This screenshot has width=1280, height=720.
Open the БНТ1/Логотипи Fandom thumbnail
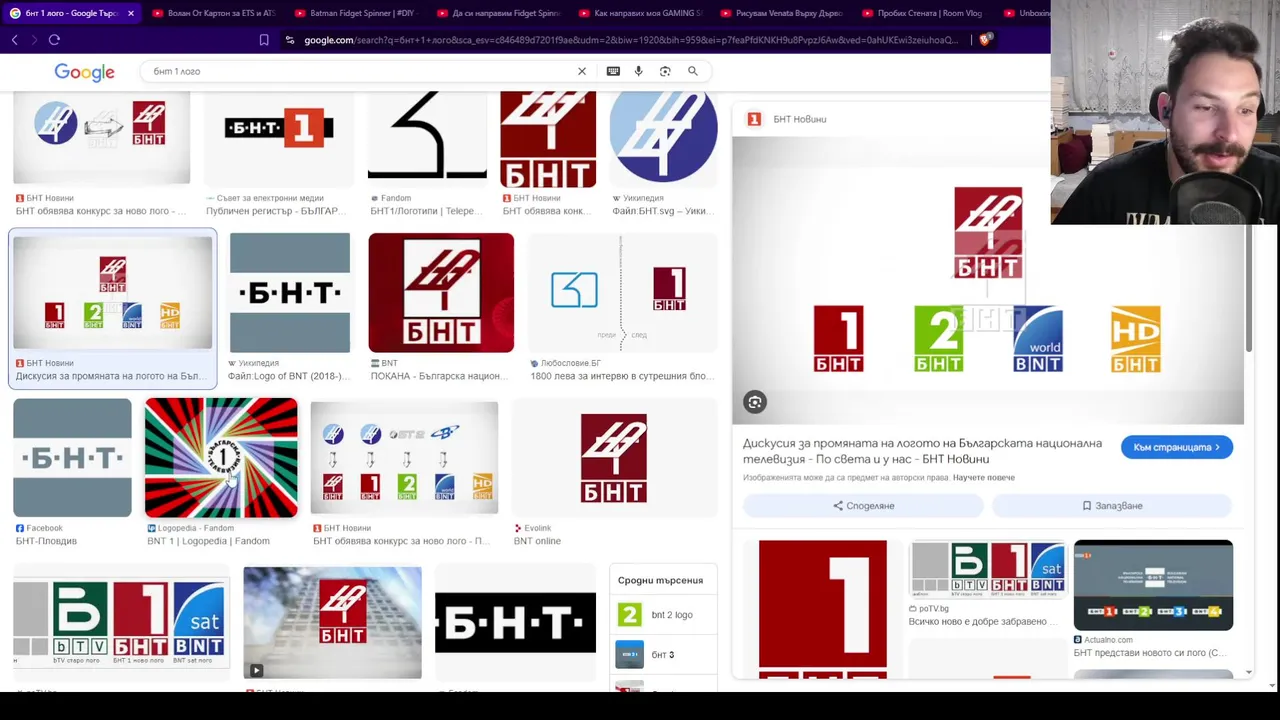click(x=427, y=138)
